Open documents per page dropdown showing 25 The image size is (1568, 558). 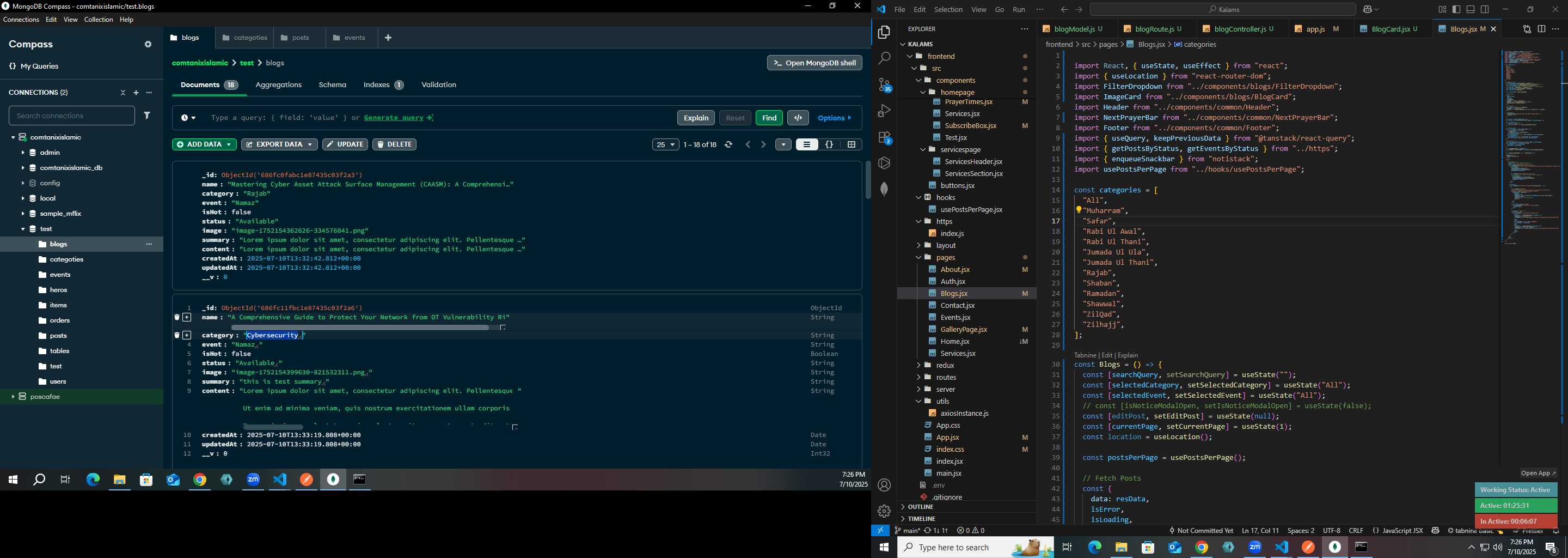pyautogui.click(x=665, y=144)
